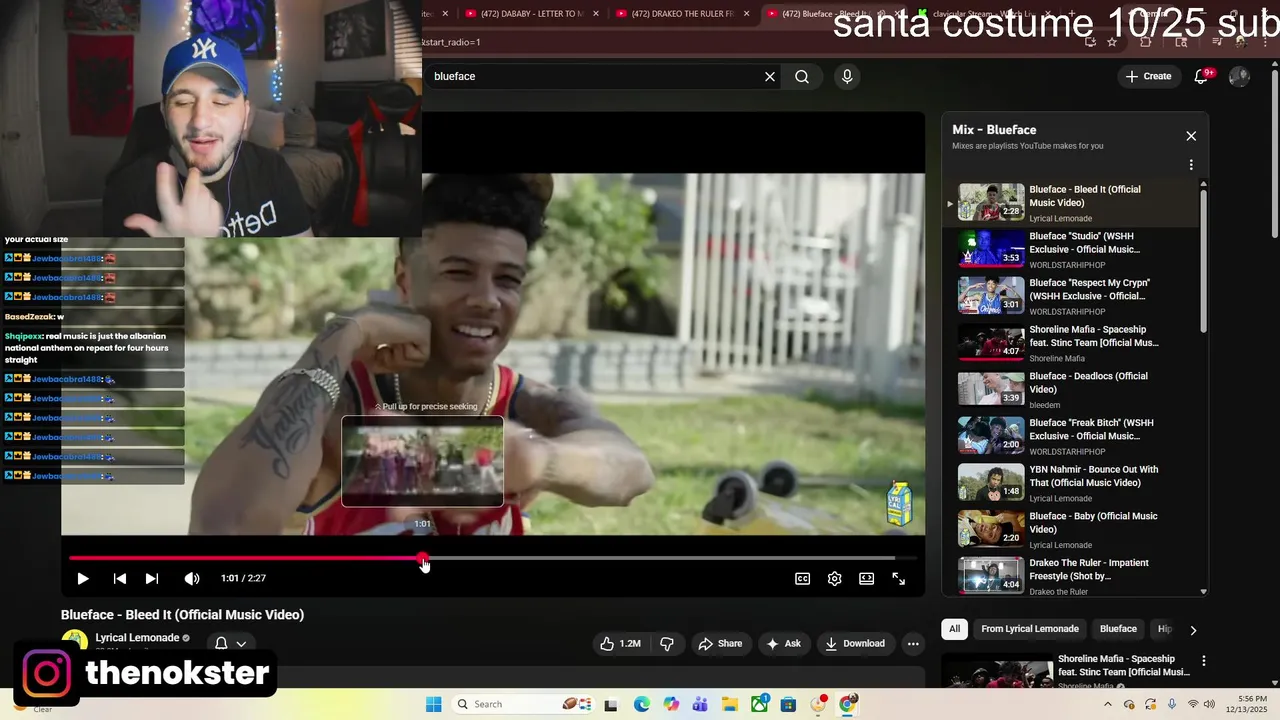Click the YouTube search magnifier button
Viewport: 1280px width, 720px height.
tap(802, 76)
